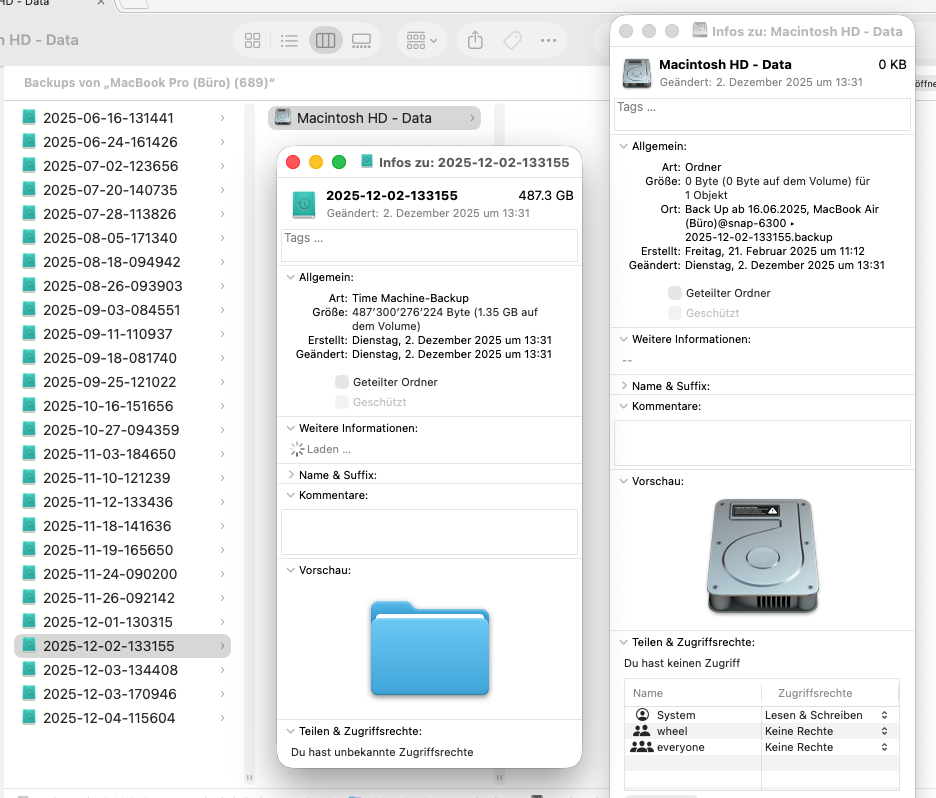This screenshot has width=936, height=798.
Task: Click the Share toolbar icon
Action: [476, 41]
